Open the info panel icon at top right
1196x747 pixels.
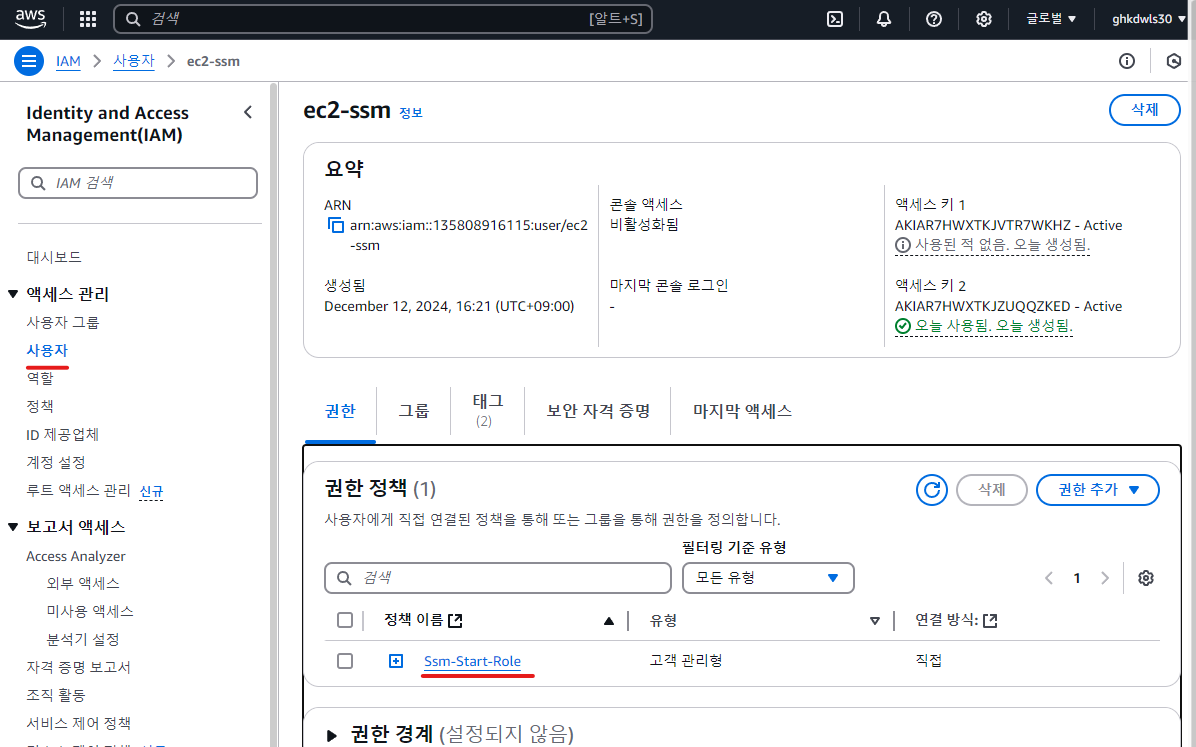coord(1127,61)
